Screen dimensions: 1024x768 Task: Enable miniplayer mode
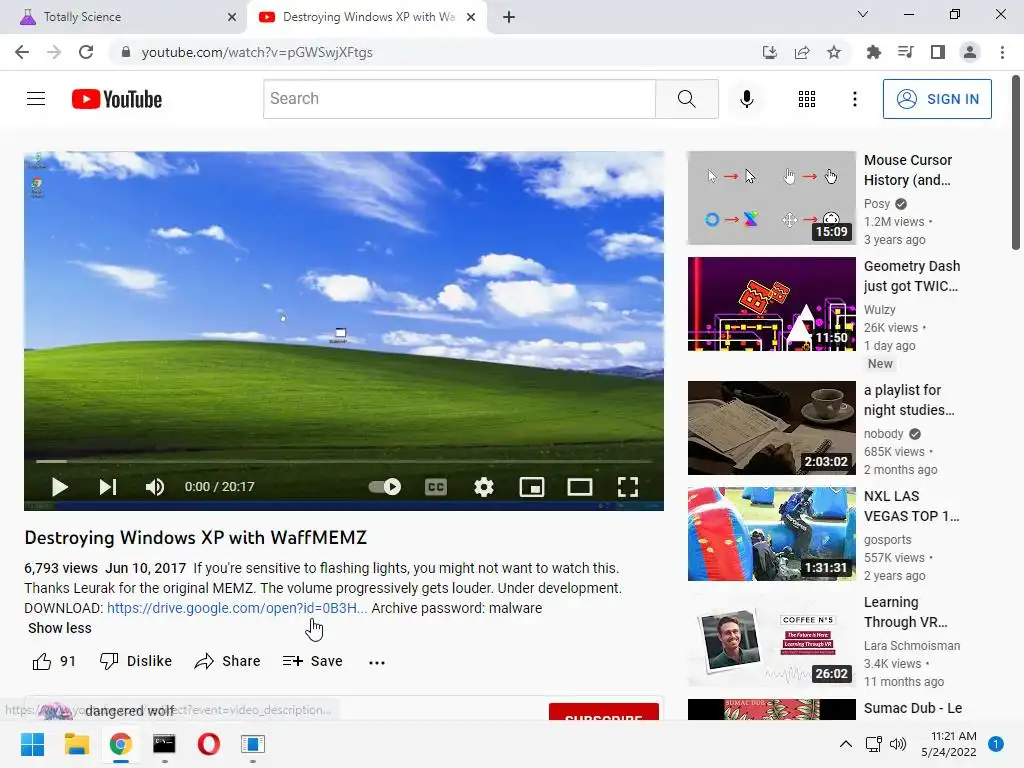click(532, 487)
